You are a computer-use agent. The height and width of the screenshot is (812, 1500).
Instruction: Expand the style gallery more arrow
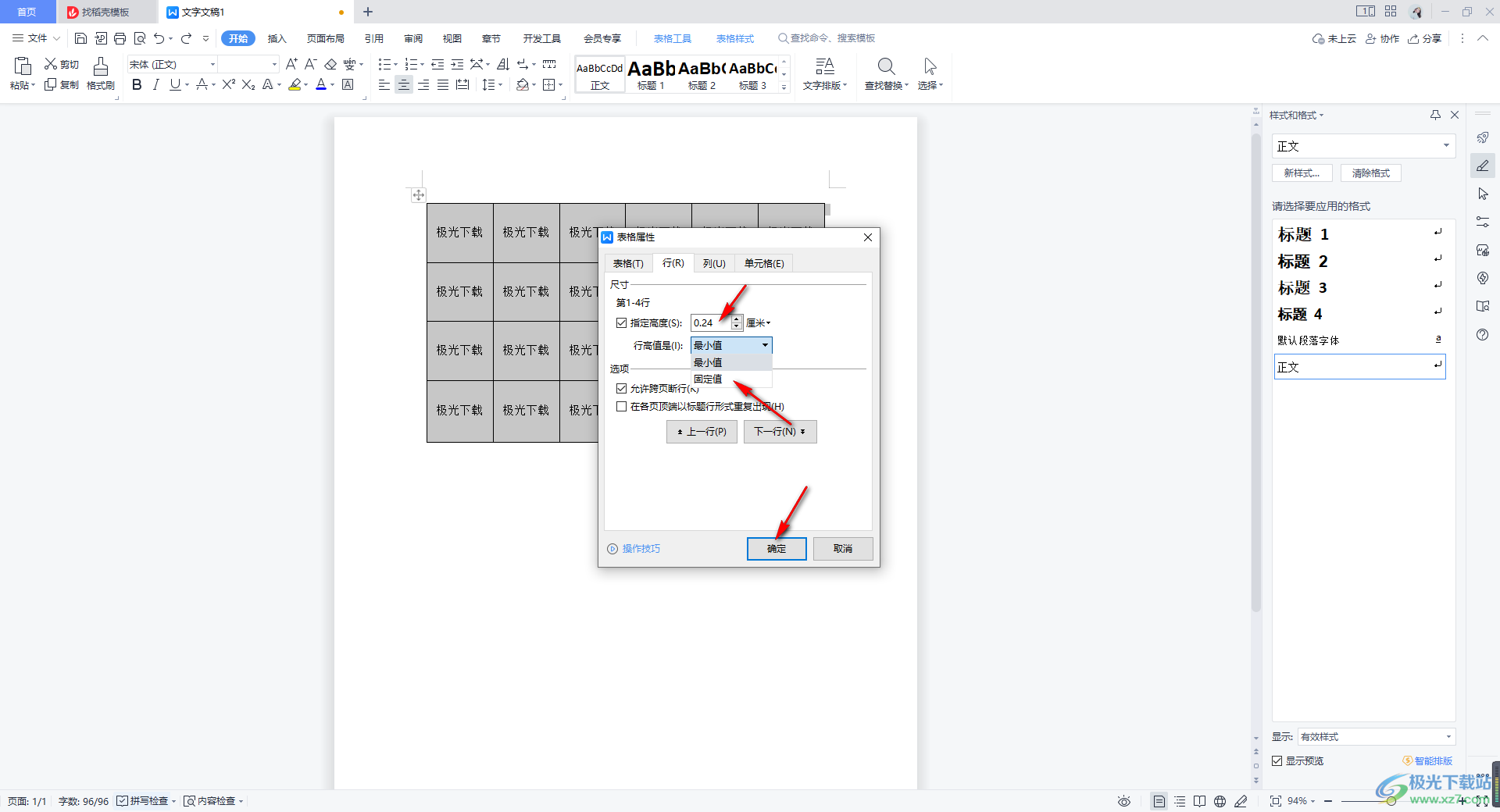click(784, 87)
